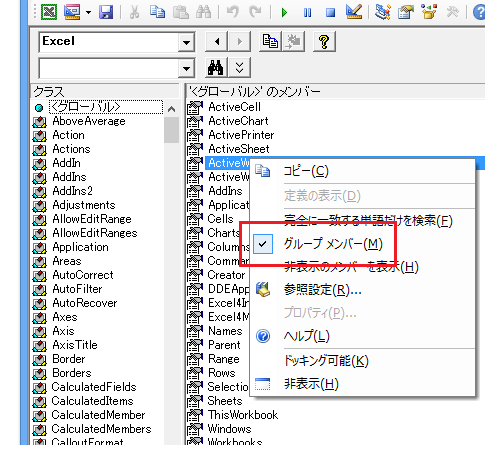Select 完全に一致する単語だけを検索 menu item
This screenshot has width=485, height=455.
coord(363,220)
